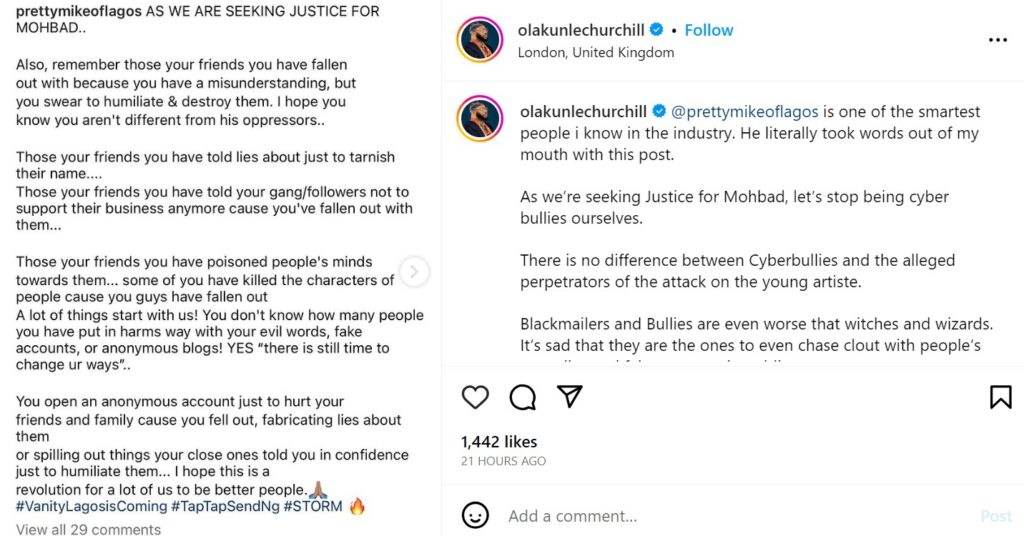View the 1,442 likes list
The width and height of the screenshot is (1024, 536).
(x=499, y=441)
